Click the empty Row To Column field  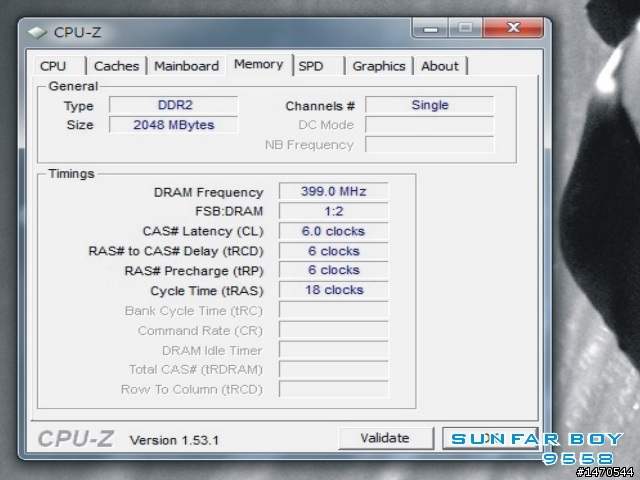coord(333,389)
